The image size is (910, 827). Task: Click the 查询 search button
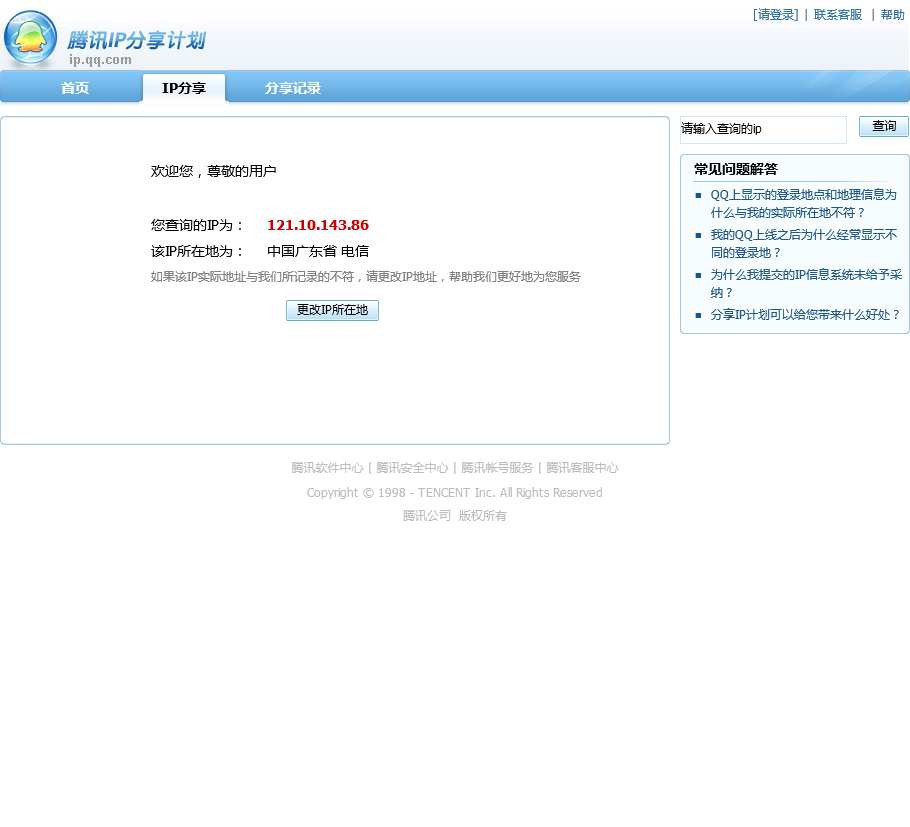pos(883,126)
